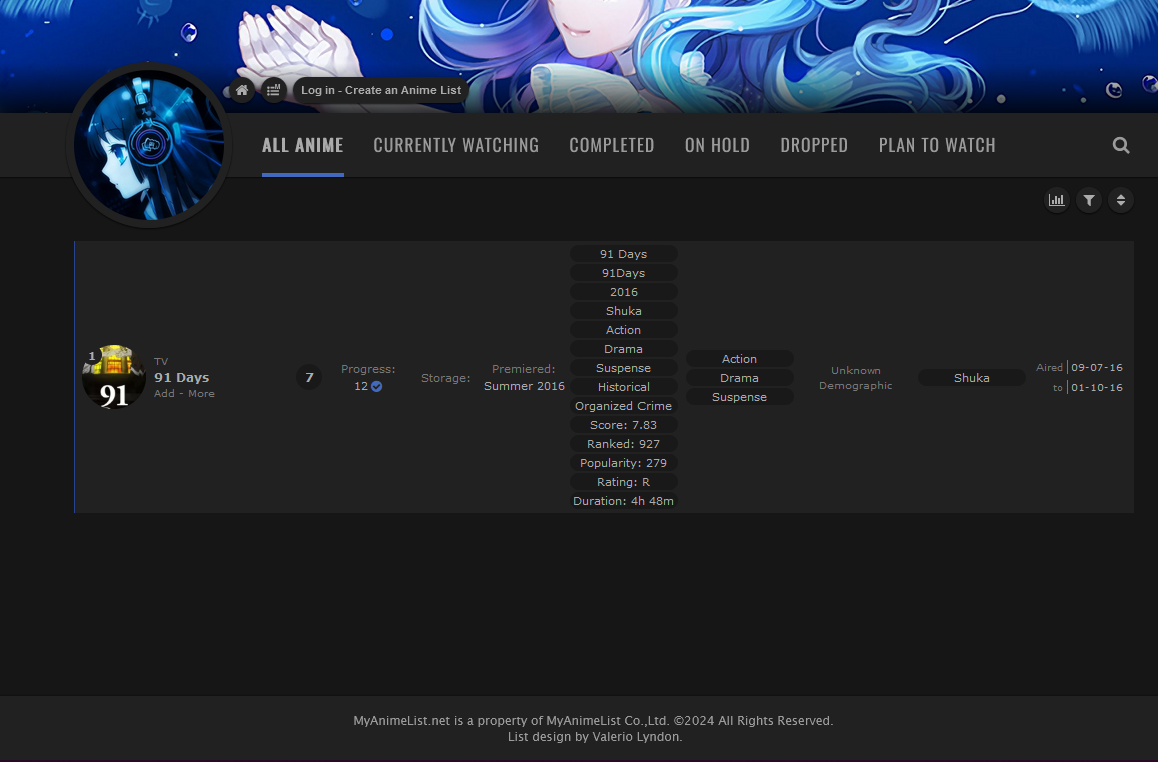Image resolution: width=1158 pixels, height=762 pixels.
Task: Click the Valerio Lyndon footer credit
Action: pyautogui.click(x=636, y=736)
